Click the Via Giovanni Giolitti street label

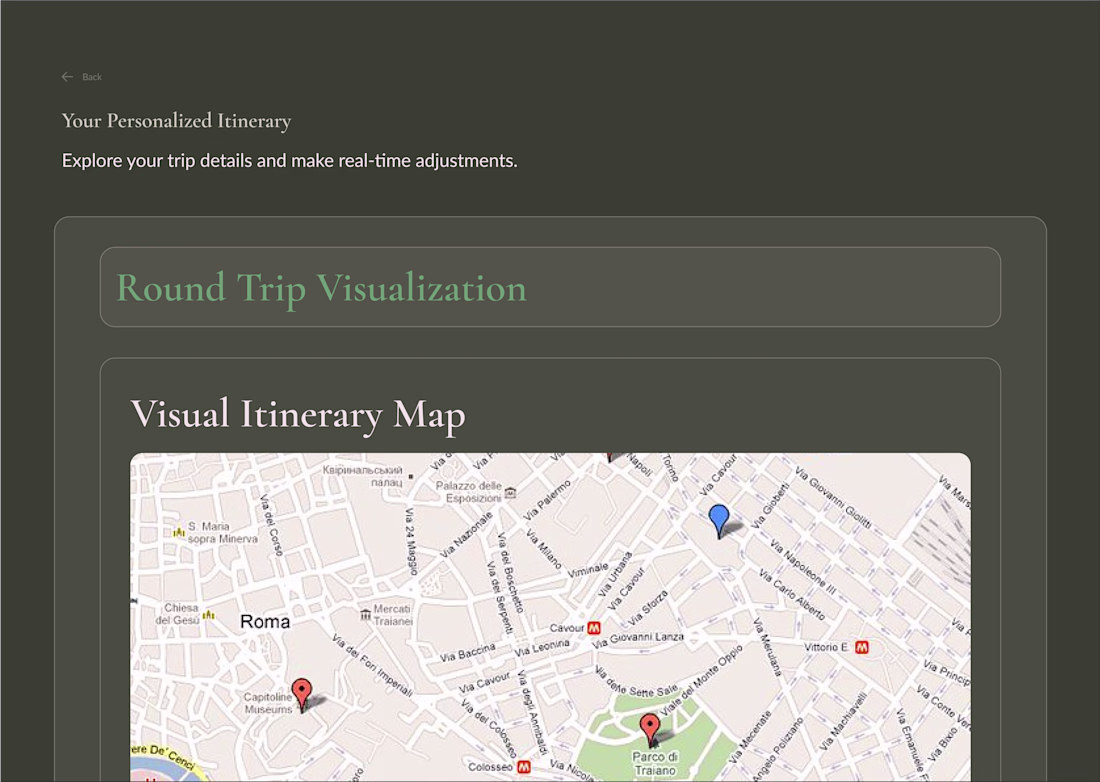tap(833, 497)
